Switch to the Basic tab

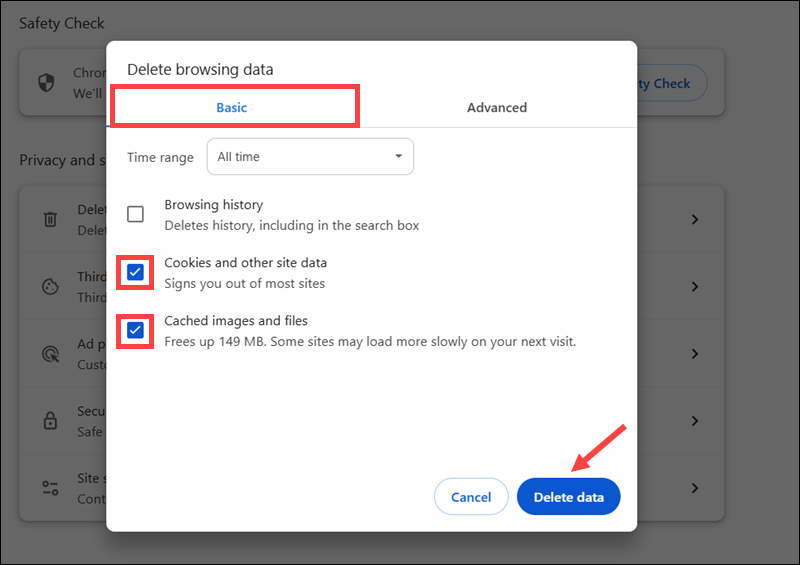(232, 107)
